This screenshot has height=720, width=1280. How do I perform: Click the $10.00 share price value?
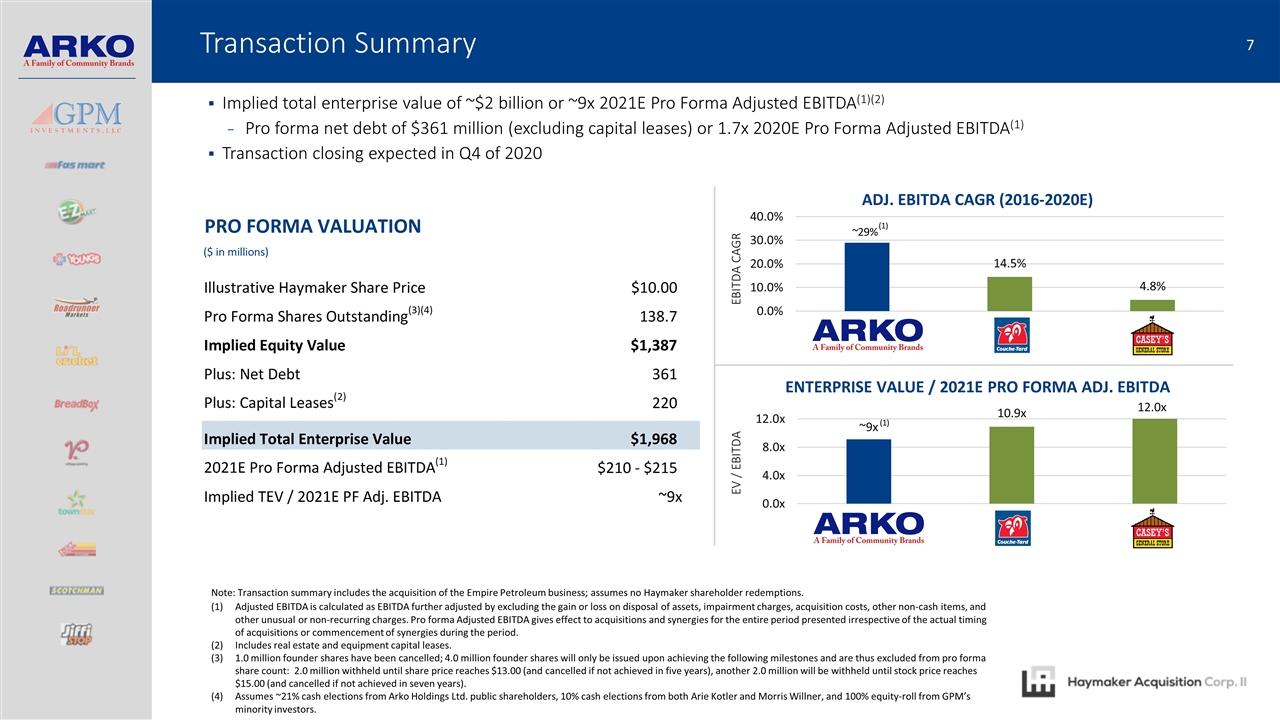pos(654,288)
